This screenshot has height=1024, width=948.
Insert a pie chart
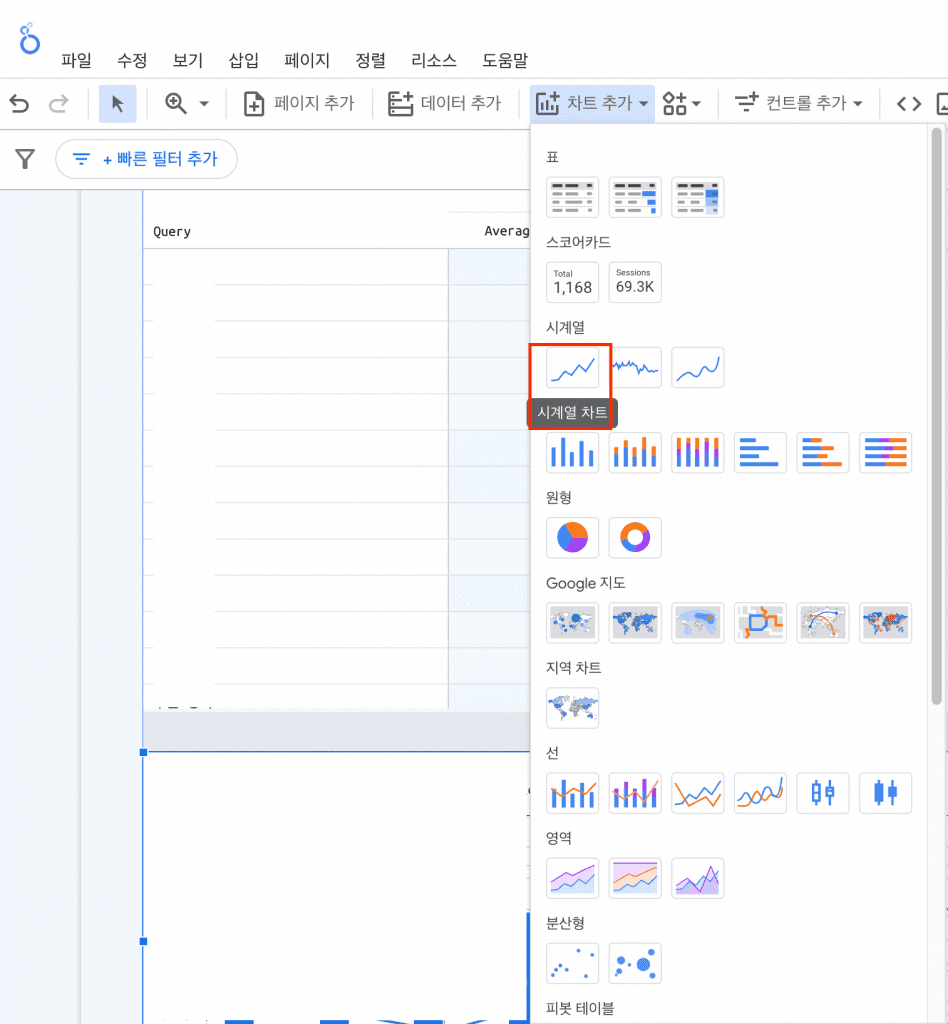[x=573, y=538]
